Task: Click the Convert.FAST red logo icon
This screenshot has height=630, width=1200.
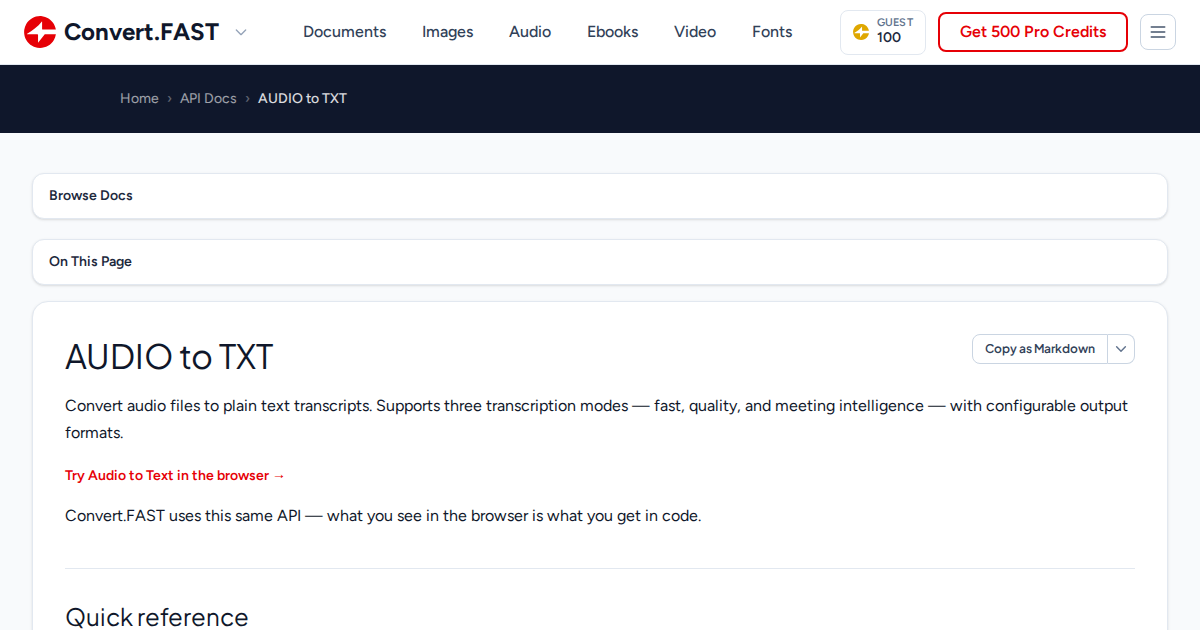Action: (x=40, y=32)
